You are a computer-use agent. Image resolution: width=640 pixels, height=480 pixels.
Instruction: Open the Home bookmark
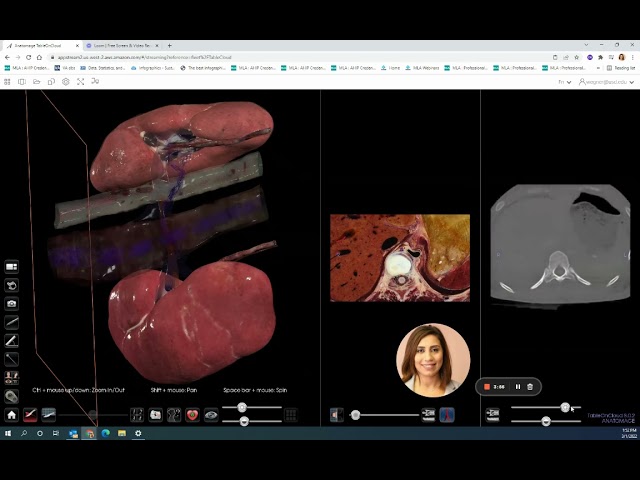coord(391,68)
